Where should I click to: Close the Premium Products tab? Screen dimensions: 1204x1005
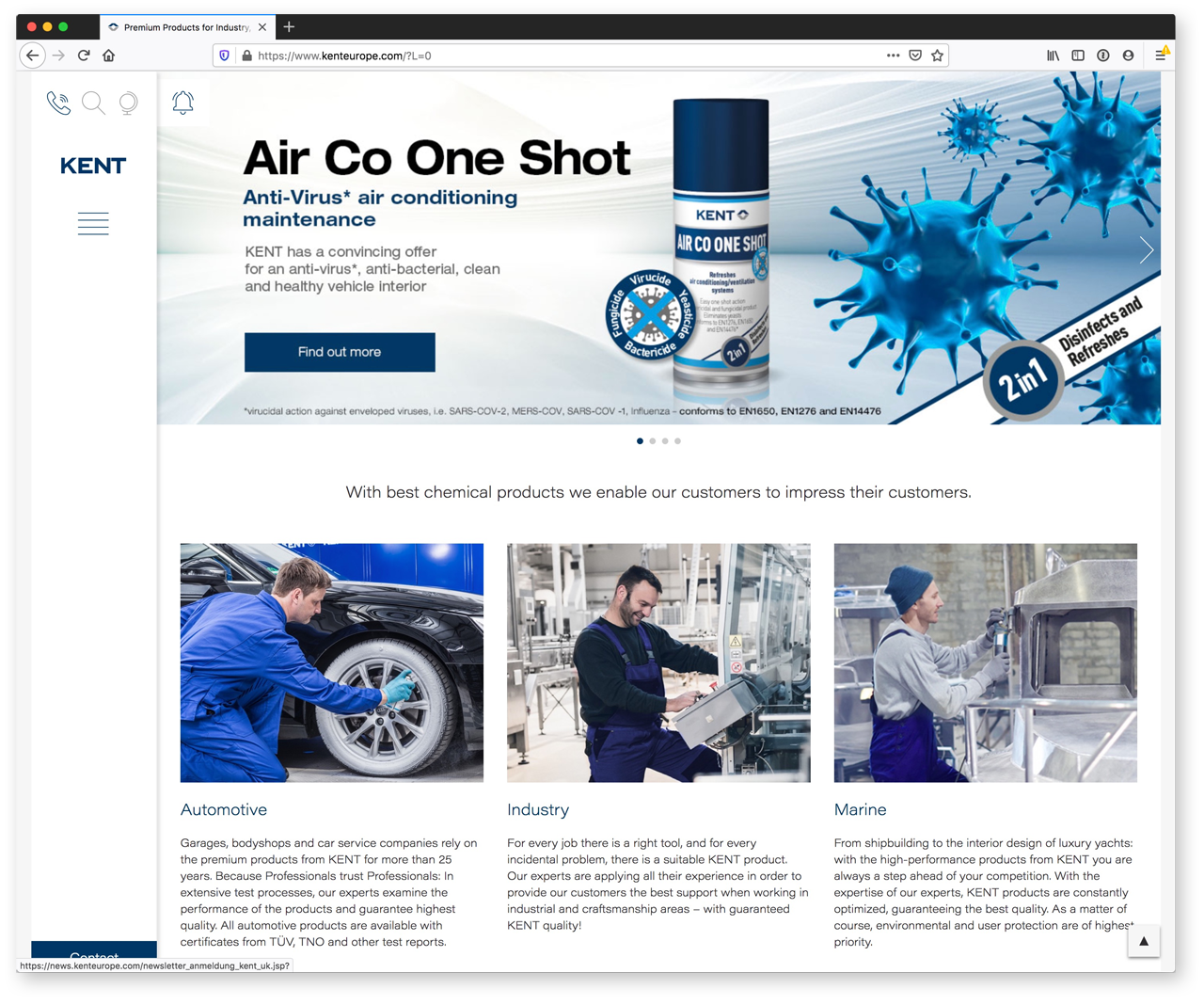pos(262,27)
